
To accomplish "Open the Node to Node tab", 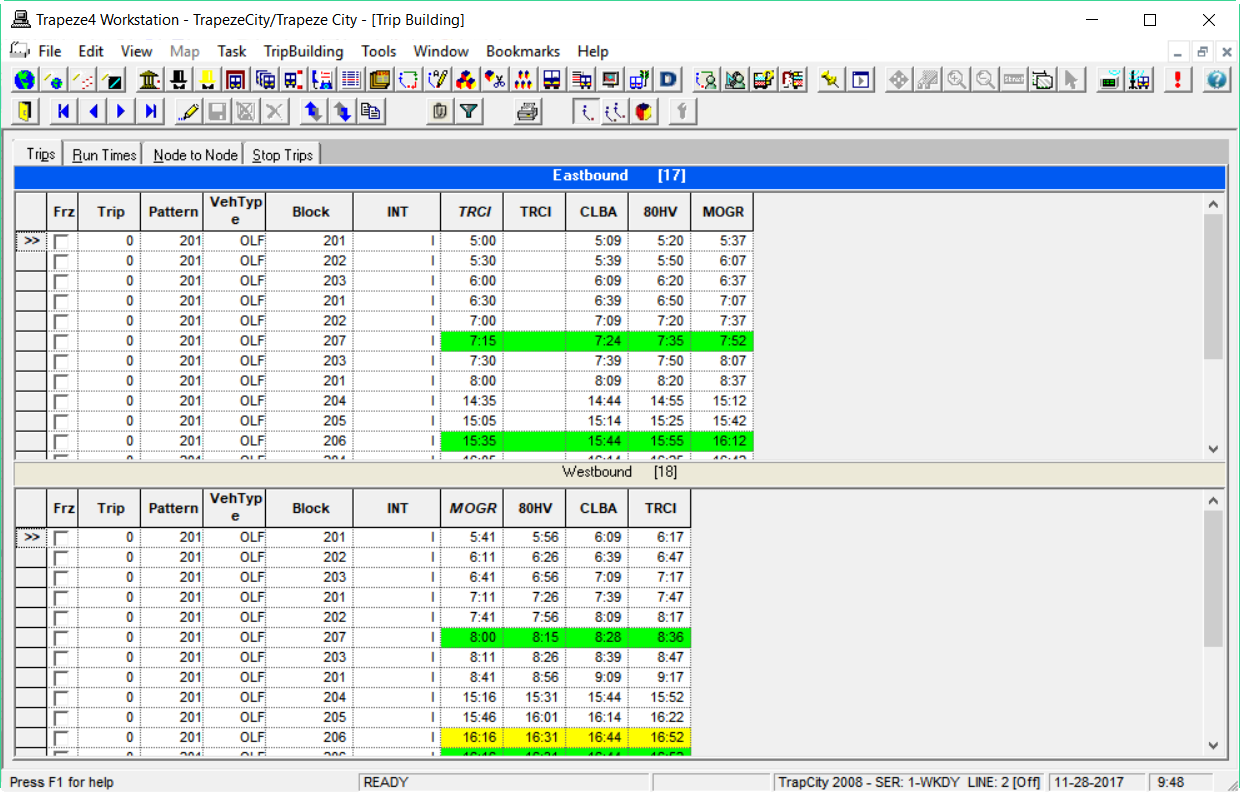I will coord(195,154).
